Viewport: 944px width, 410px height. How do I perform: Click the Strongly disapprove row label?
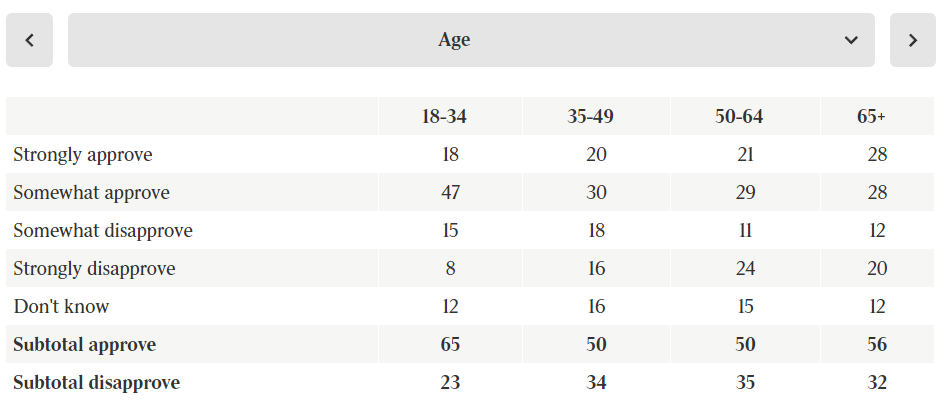pos(94,269)
